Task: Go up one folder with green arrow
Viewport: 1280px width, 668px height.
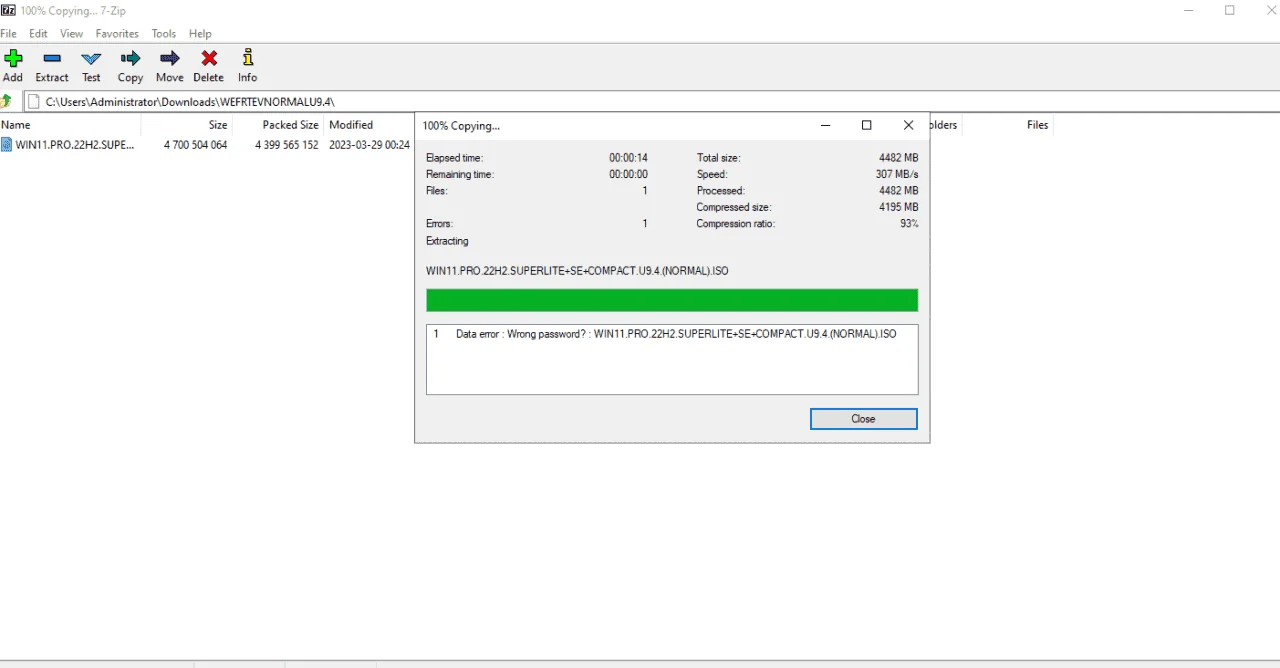Action: pyautogui.click(x=7, y=101)
